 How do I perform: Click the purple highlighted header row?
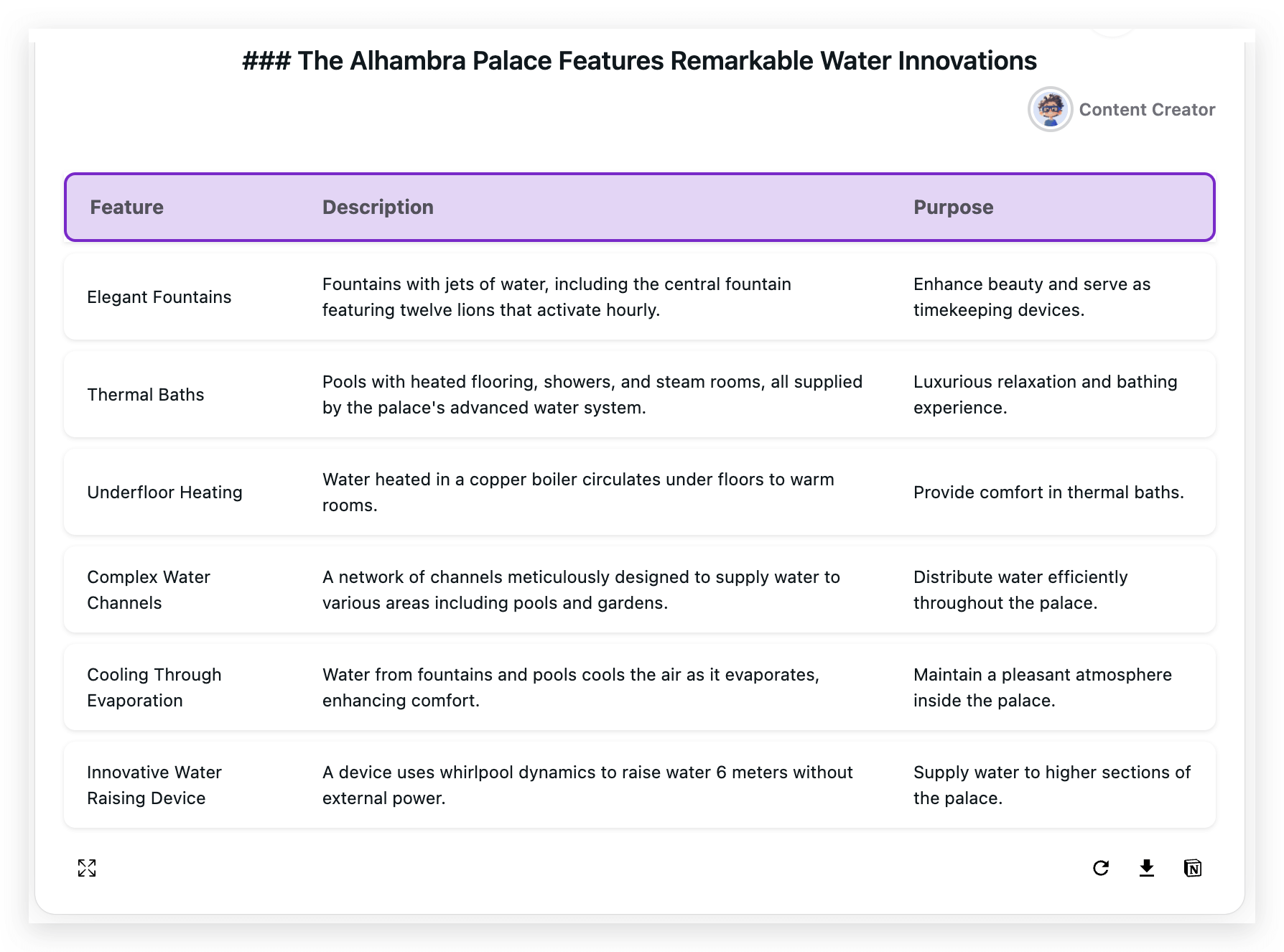click(639, 207)
